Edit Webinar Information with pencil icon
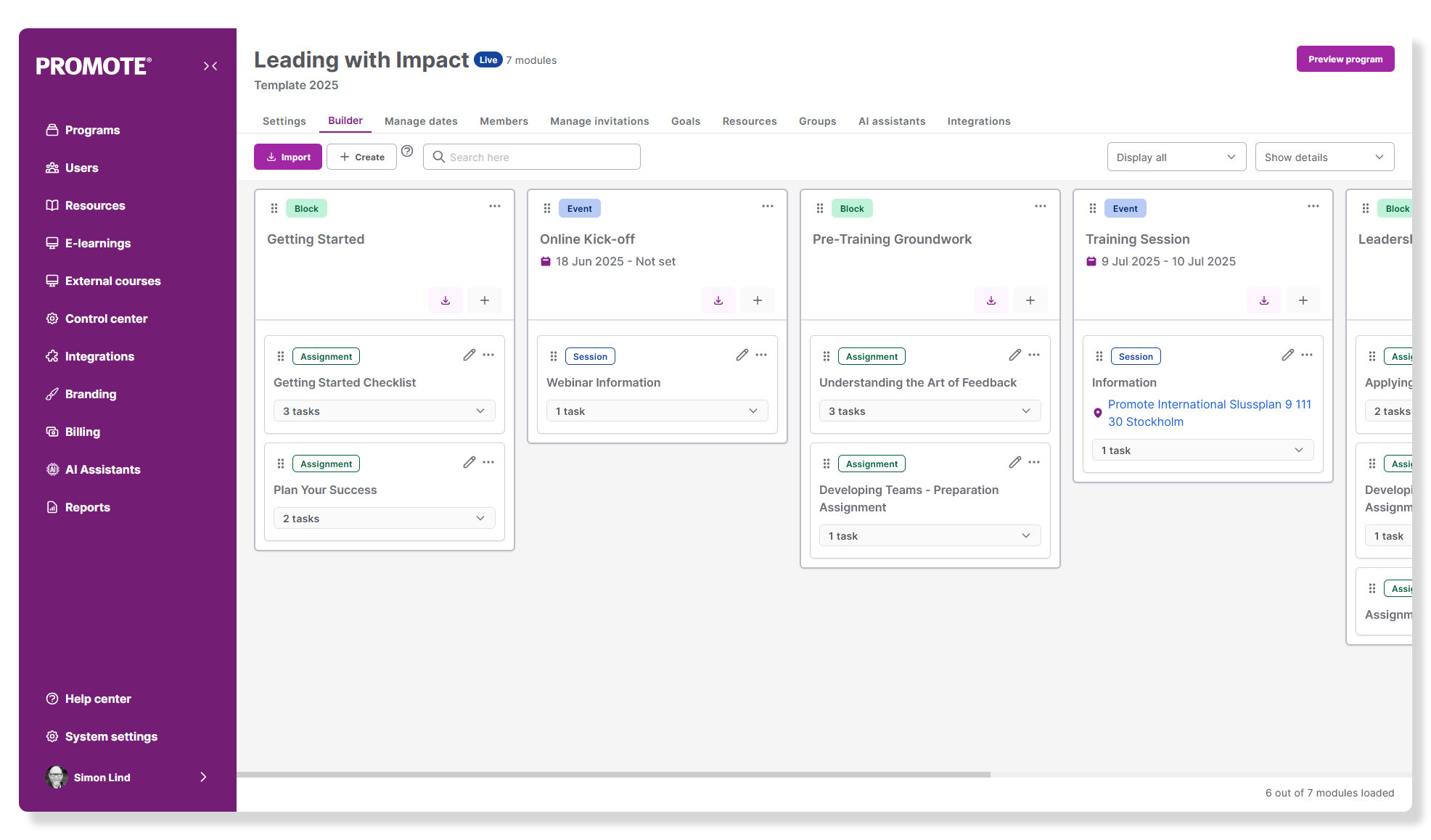Screen dimensions: 1431x840 742,355
